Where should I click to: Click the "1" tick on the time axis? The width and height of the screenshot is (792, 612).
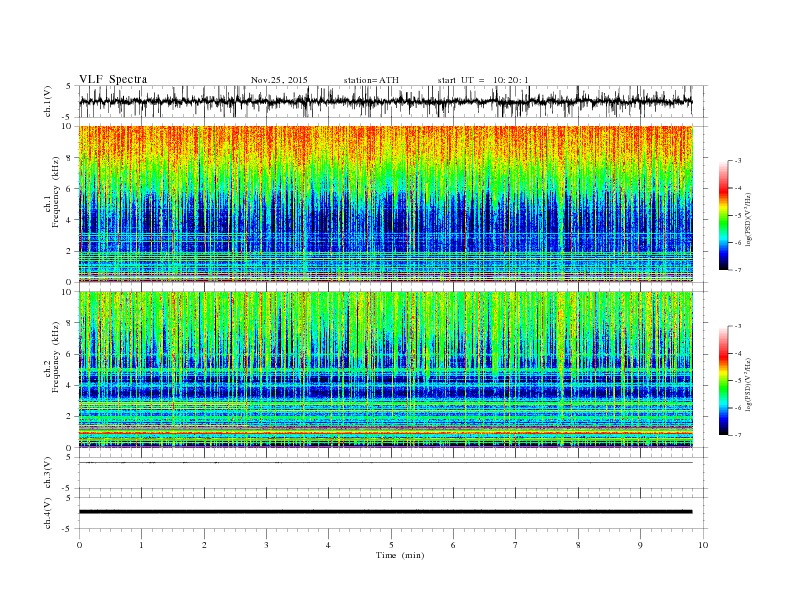[x=141, y=545]
